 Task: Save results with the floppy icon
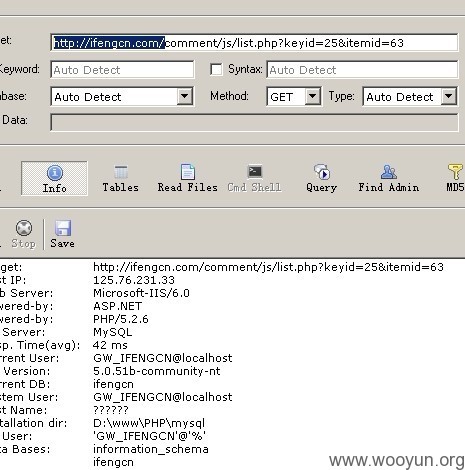pos(62,234)
